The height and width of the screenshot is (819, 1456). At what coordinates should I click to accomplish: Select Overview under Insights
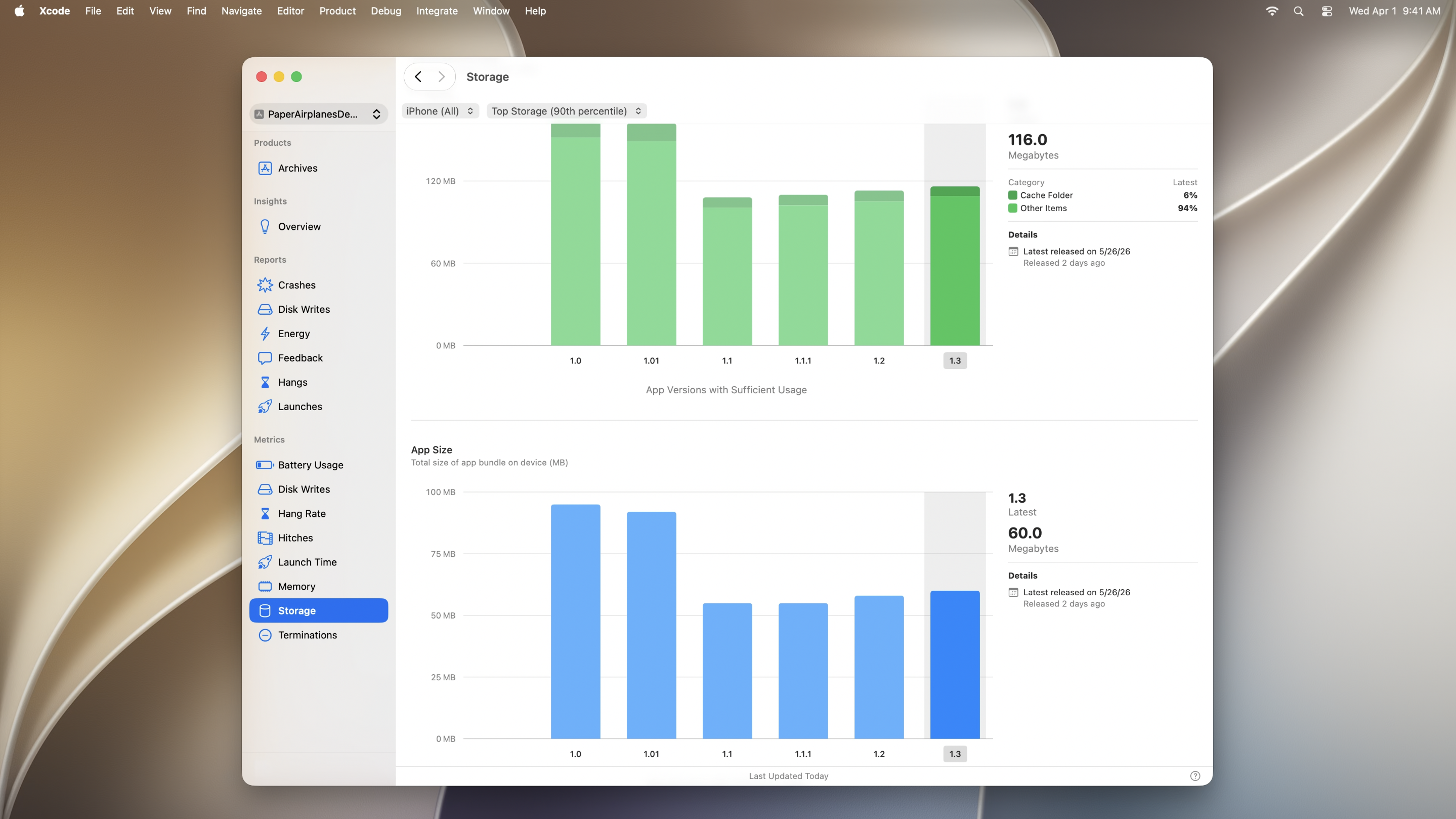[x=318, y=226]
